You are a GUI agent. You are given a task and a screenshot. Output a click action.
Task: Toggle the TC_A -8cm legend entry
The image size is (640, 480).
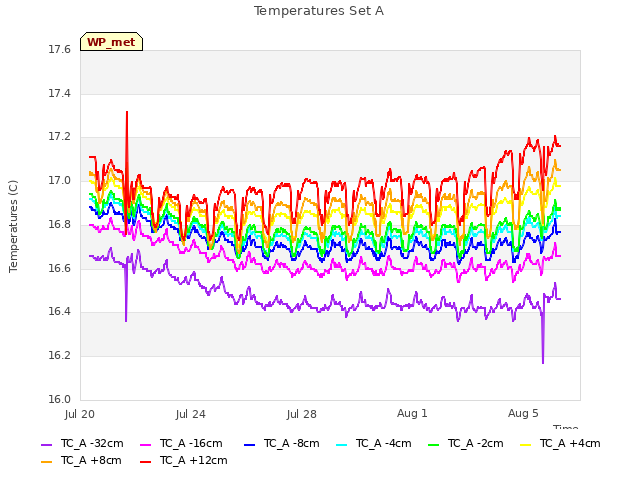pyautogui.click(x=282, y=444)
